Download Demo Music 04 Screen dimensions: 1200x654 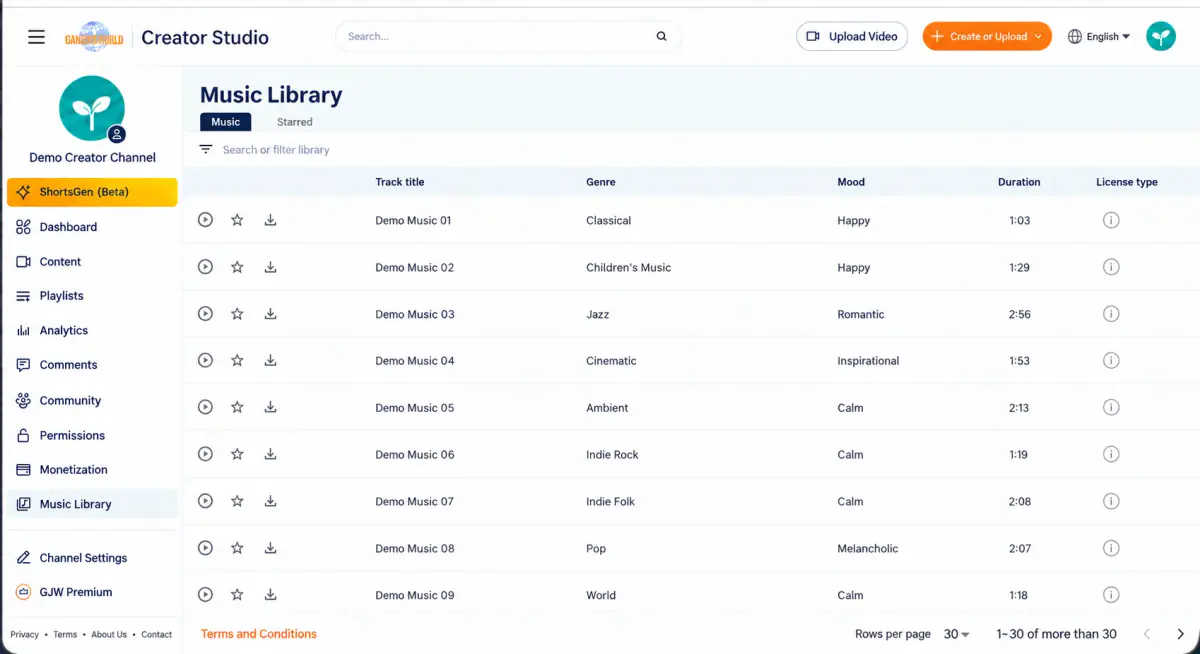(x=270, y=360)
